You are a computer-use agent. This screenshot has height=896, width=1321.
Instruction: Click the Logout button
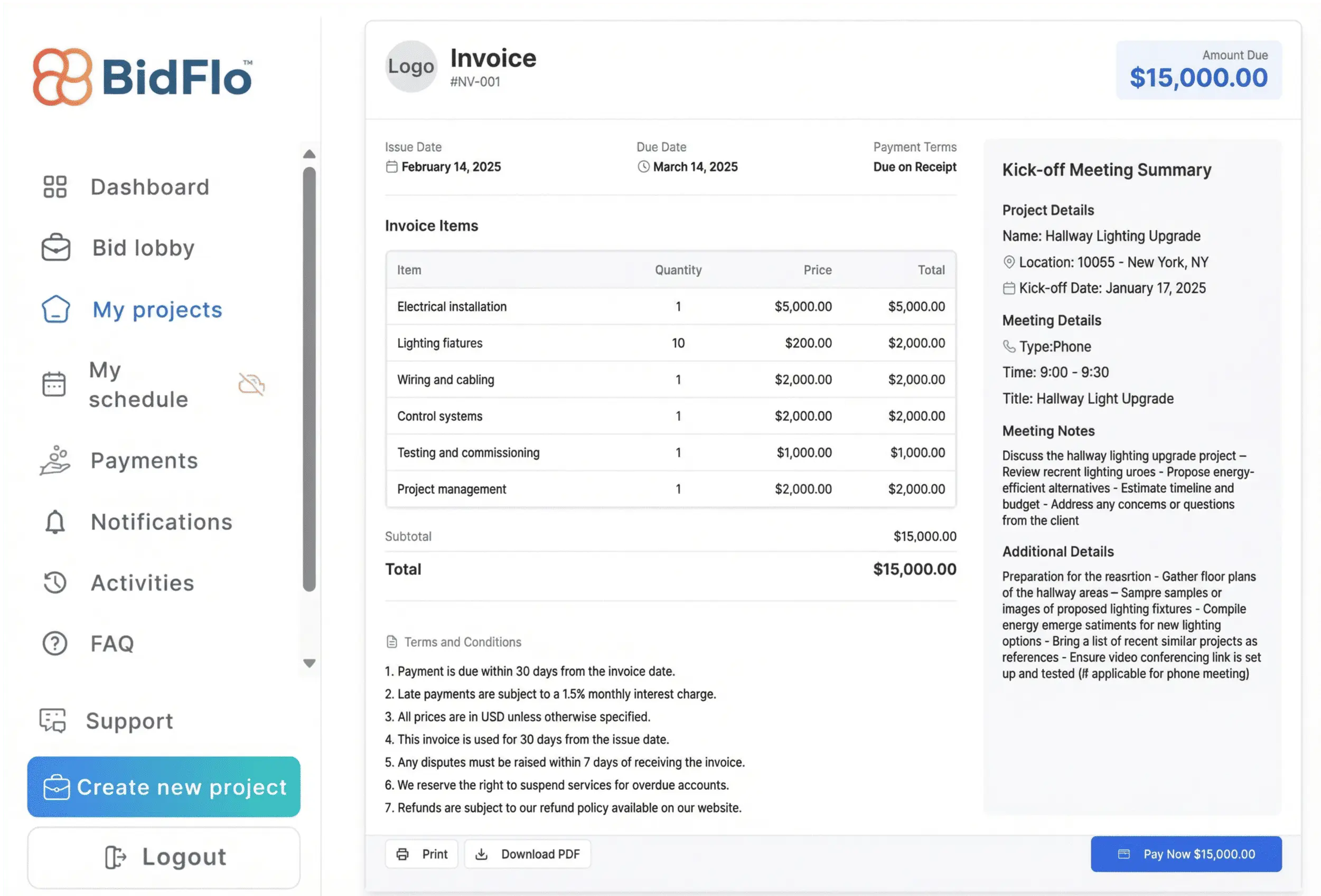tap(163, 856)
